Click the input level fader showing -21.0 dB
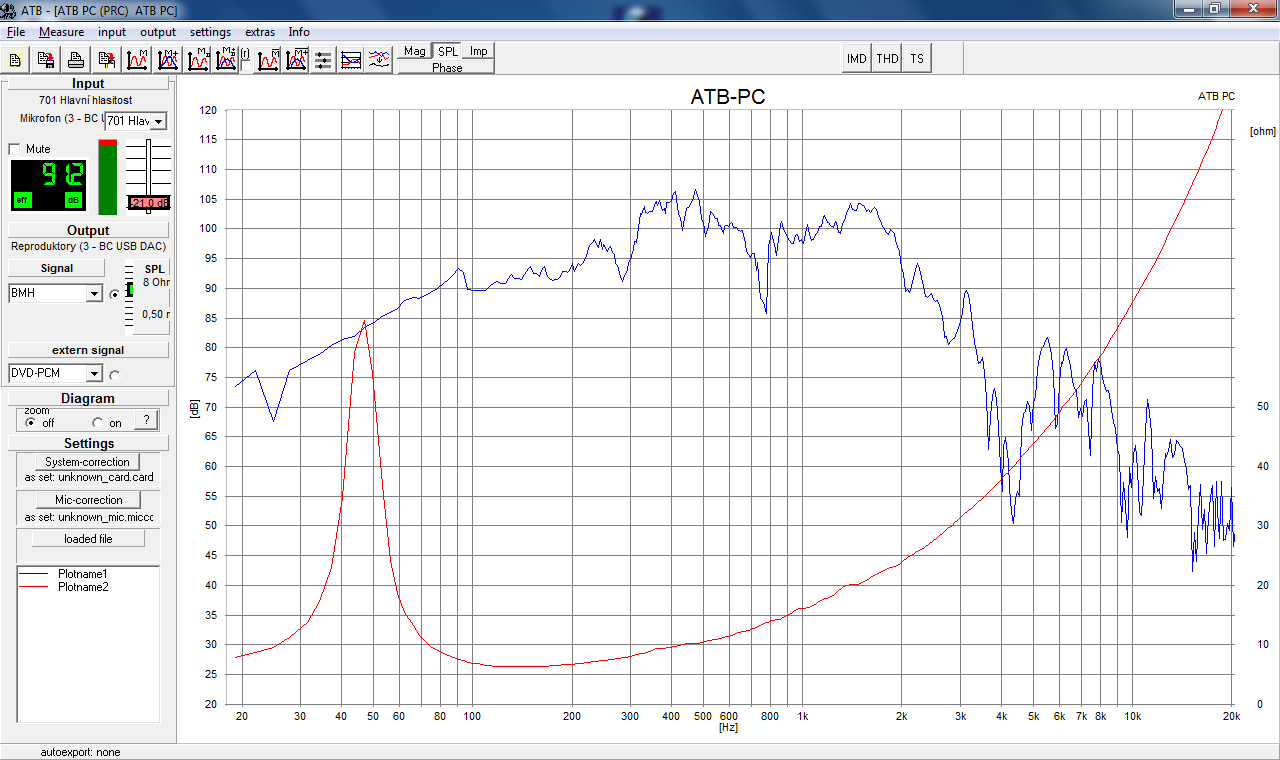The width and height of the screenshot is (1280, 760). pos(149,203)
